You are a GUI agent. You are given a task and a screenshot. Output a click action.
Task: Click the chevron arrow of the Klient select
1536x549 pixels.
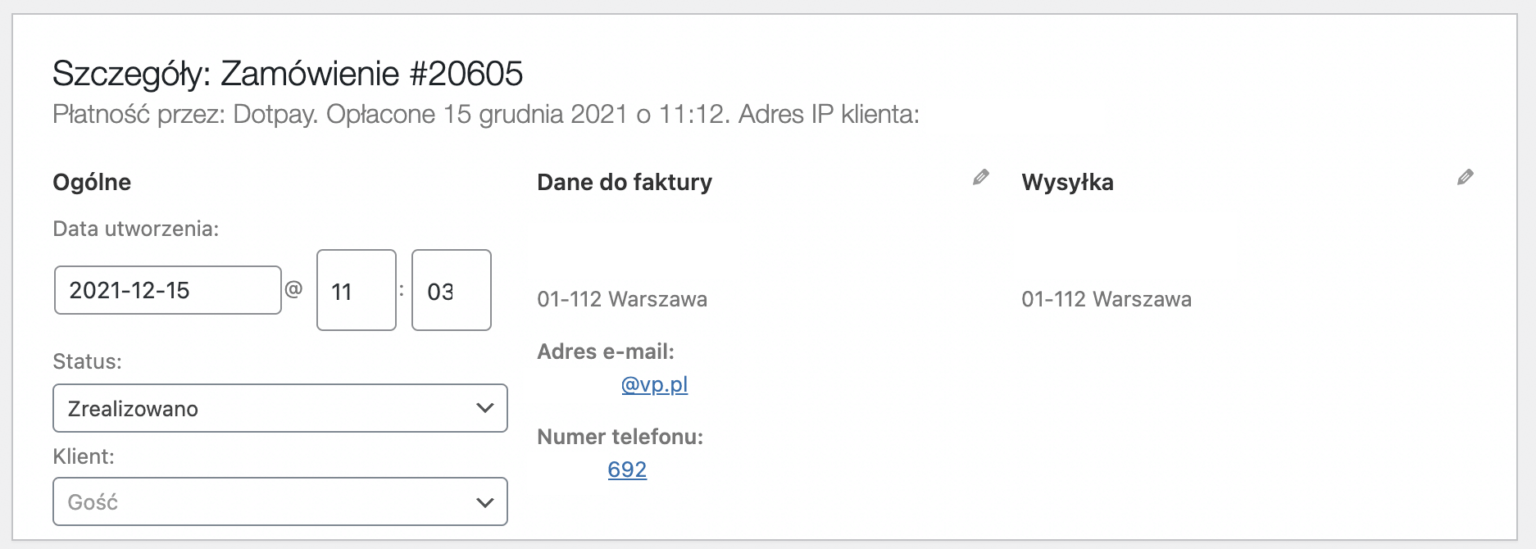[x=485, y=502]
